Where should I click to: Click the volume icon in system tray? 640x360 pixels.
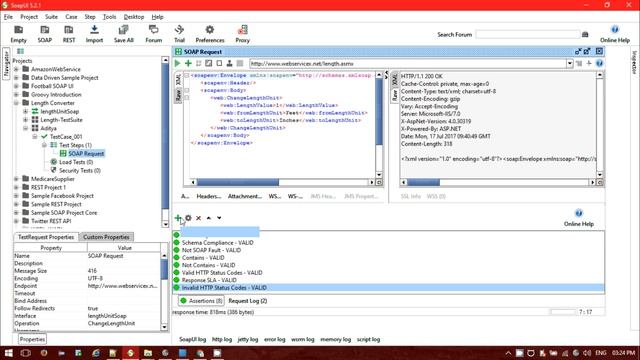(587, 353)
